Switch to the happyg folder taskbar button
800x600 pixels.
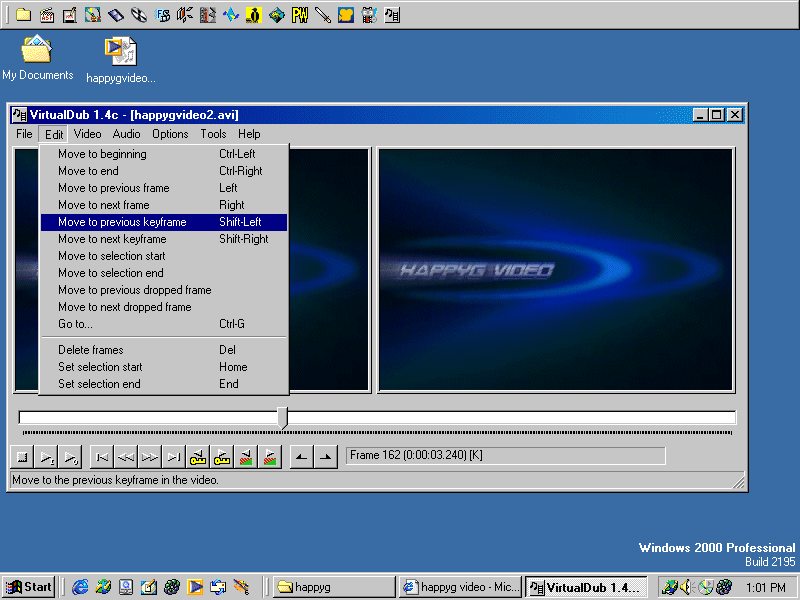(x=334, y=587)
